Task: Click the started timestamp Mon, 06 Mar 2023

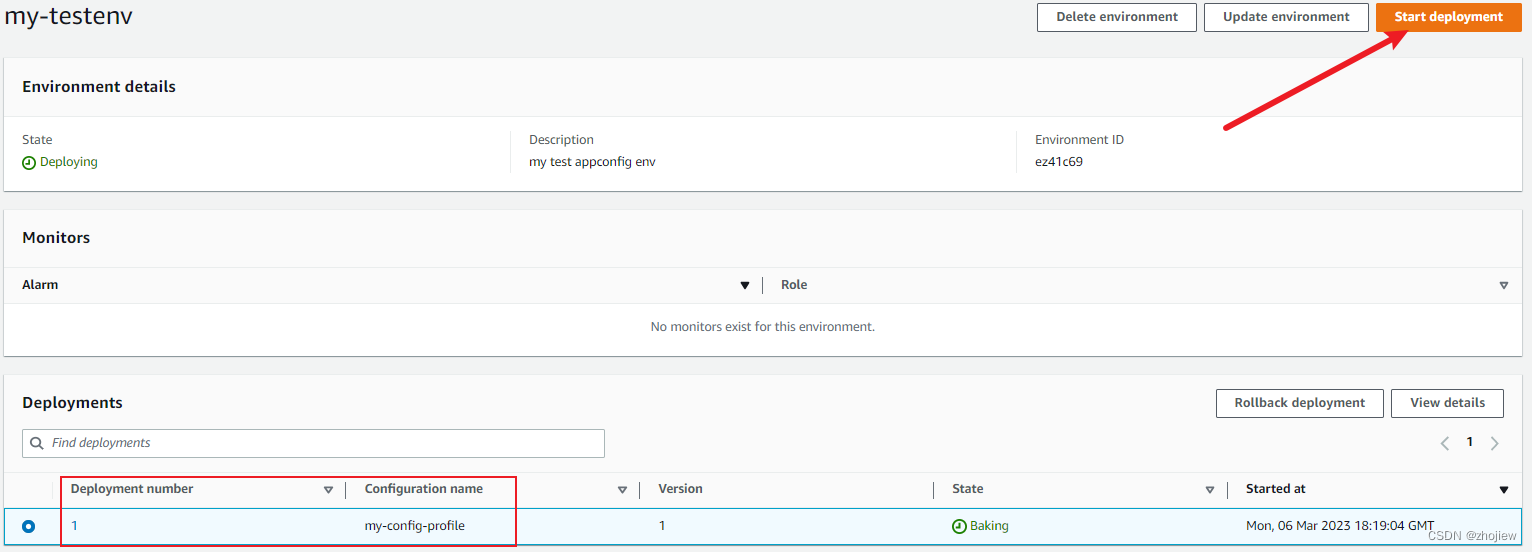Action: click(1340, 526)
